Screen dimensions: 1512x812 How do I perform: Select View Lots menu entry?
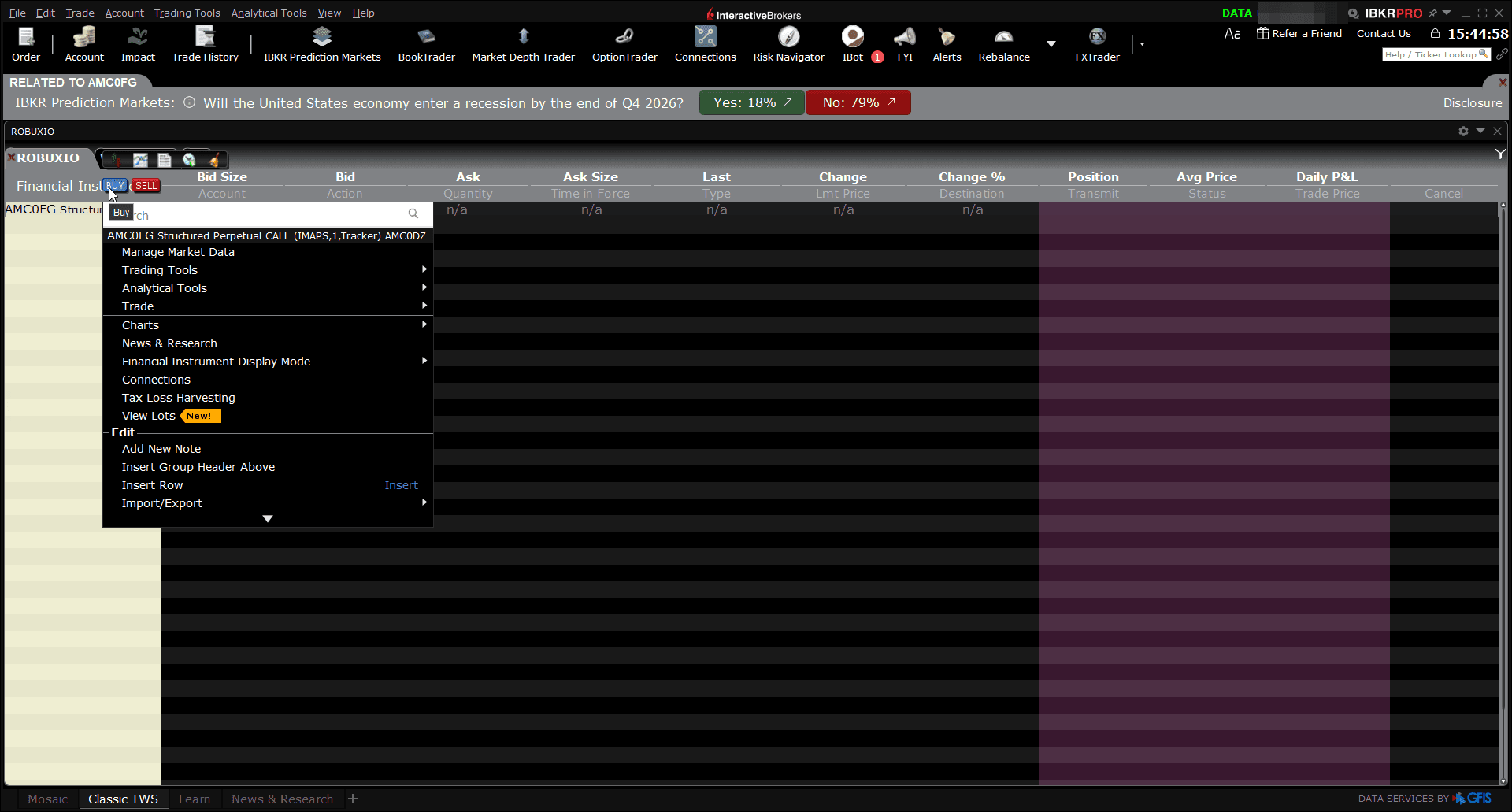point(268,416)
